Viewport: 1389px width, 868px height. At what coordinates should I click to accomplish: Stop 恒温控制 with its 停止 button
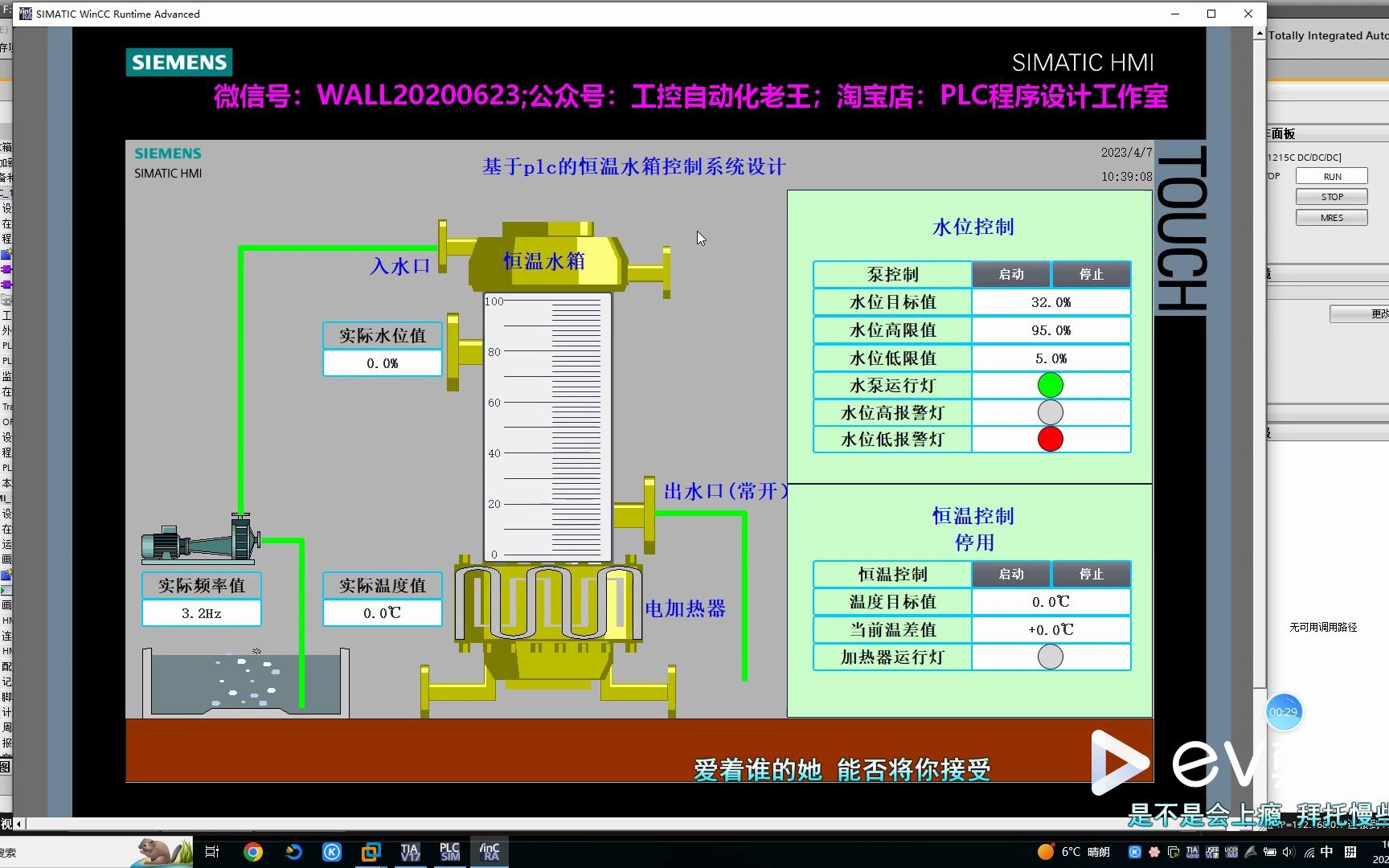(1091, 574)
